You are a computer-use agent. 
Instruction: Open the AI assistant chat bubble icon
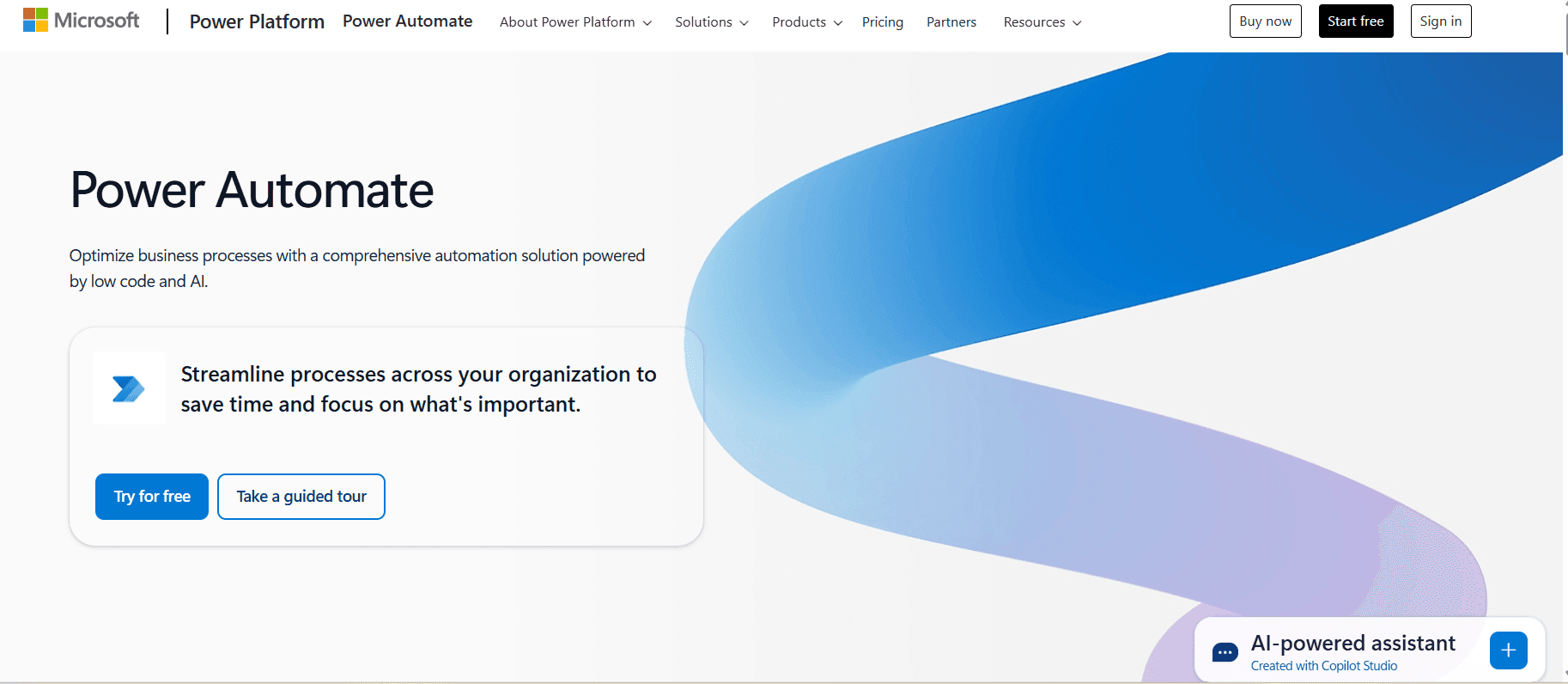pyautogui.click(x=1225, y=653)
